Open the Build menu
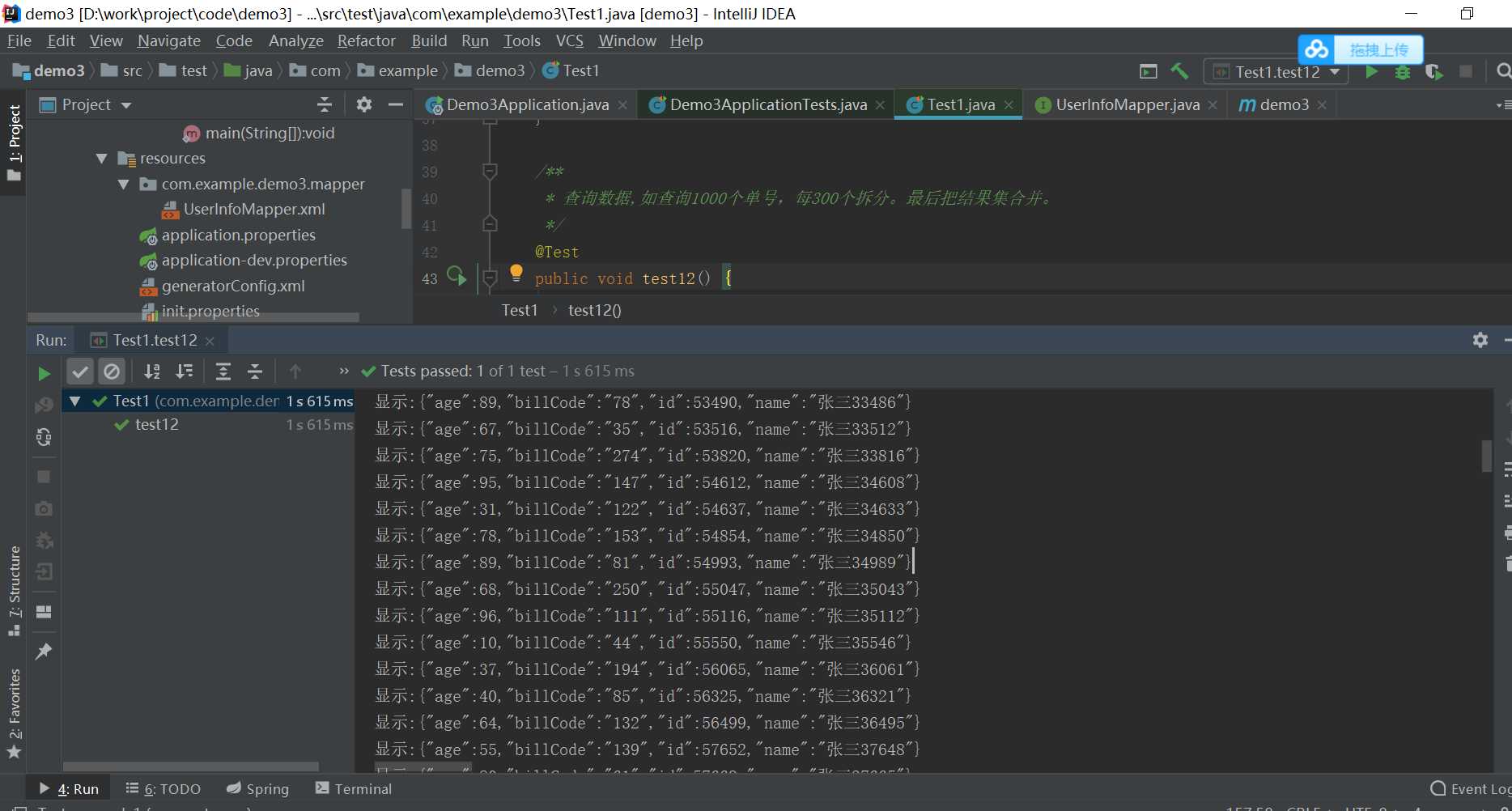The height and width of the screenshot is (811, 1512). pos(429,40)
